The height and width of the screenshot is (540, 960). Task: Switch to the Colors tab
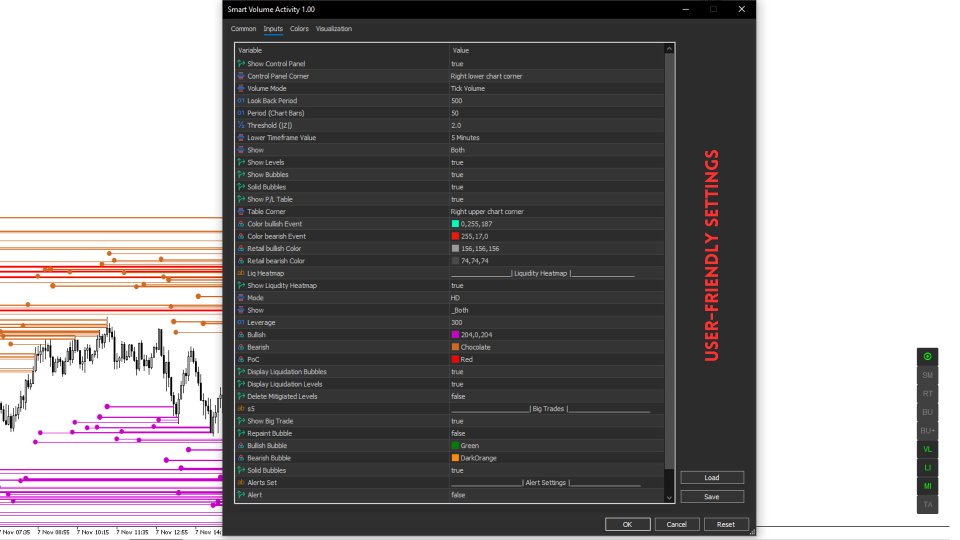coord(299,29)
